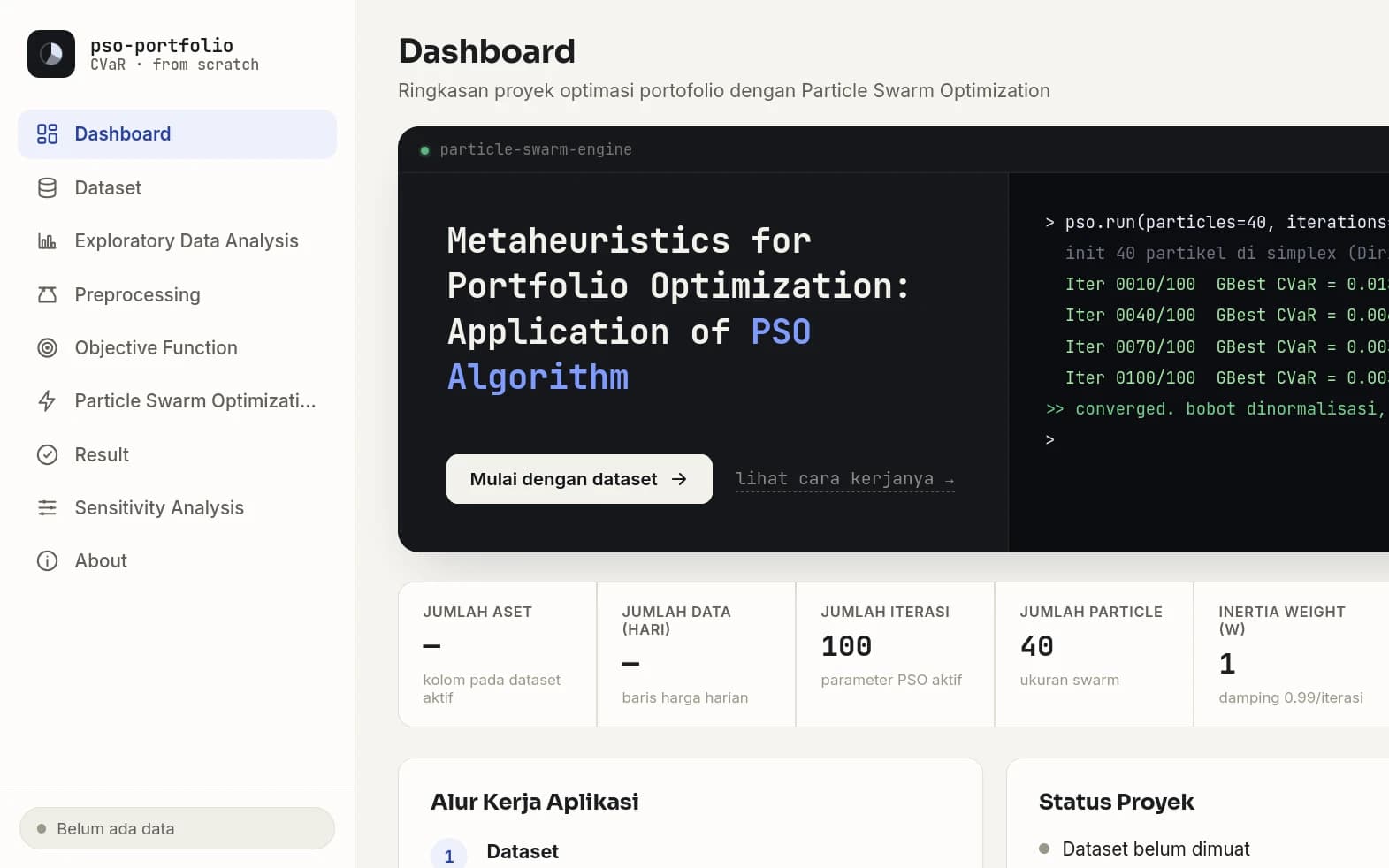
Task: Click the arrow icon in Mulai dengan dataset
Action: tap(679, 479)
